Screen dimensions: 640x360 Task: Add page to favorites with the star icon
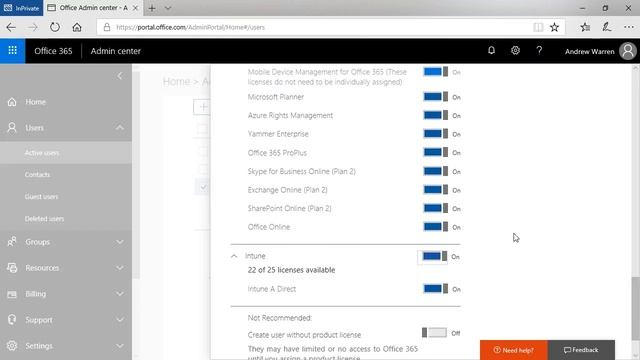click(x=554, y=27)
